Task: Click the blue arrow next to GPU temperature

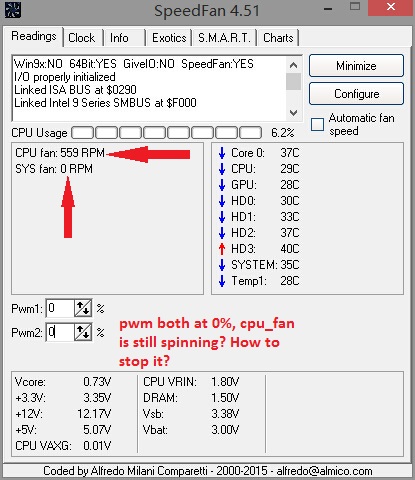Action: click(222, 185)
